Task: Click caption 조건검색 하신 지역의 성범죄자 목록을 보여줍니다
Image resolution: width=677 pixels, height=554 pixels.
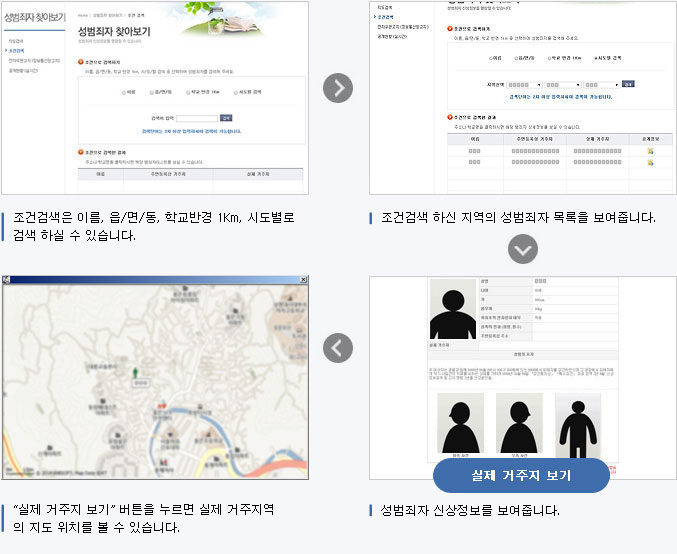Action: click(518, 217)
